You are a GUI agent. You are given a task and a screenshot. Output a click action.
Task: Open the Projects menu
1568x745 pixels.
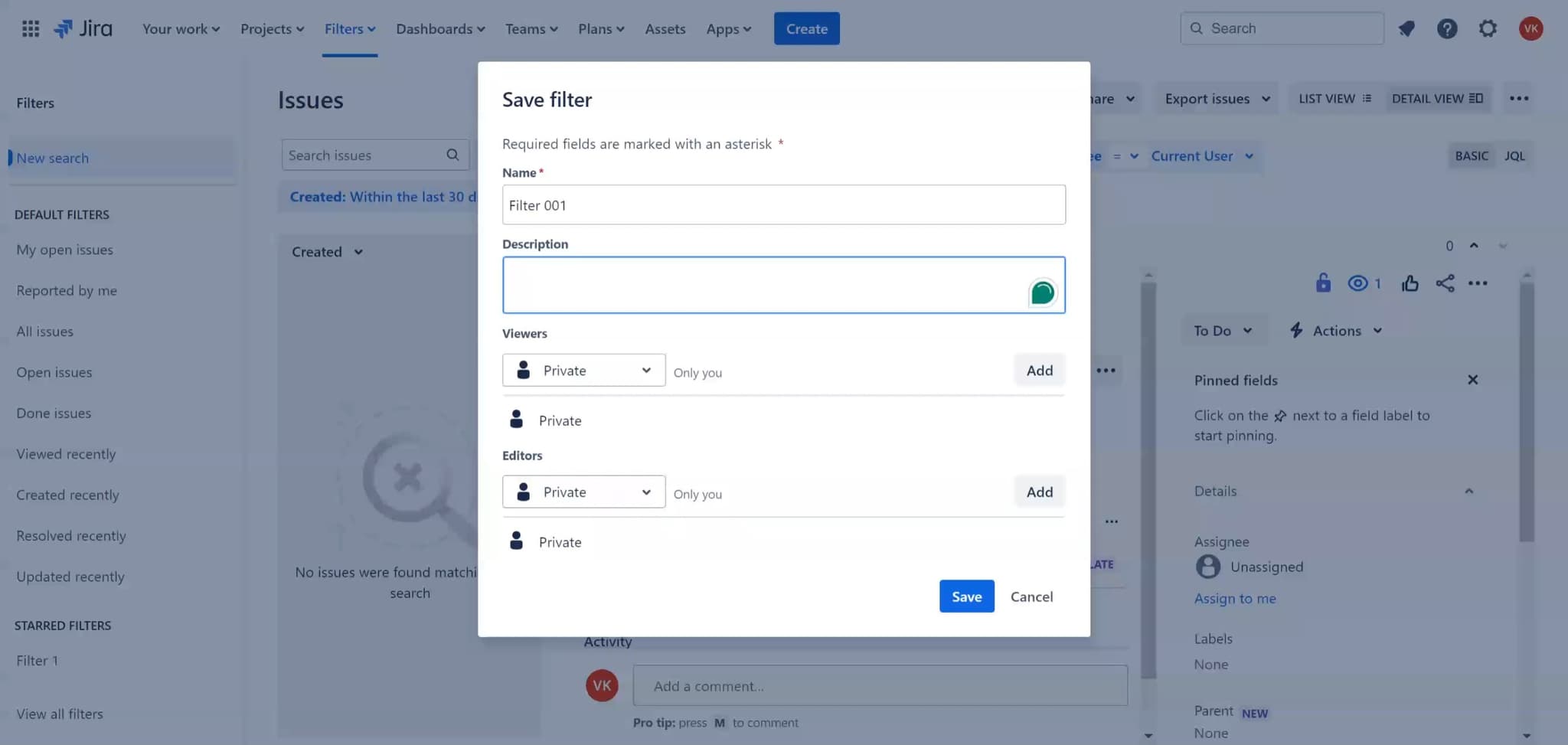point(272,29)
